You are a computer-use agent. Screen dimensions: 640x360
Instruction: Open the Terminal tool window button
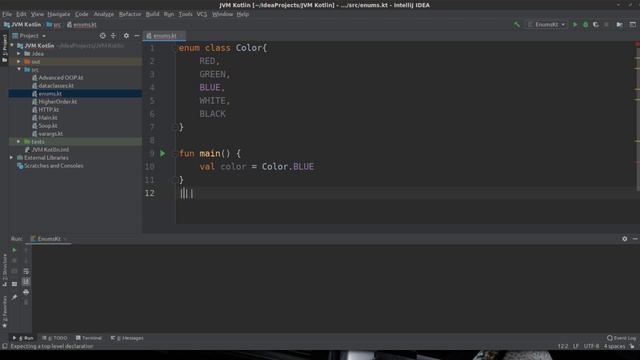(x=89, y=338)
